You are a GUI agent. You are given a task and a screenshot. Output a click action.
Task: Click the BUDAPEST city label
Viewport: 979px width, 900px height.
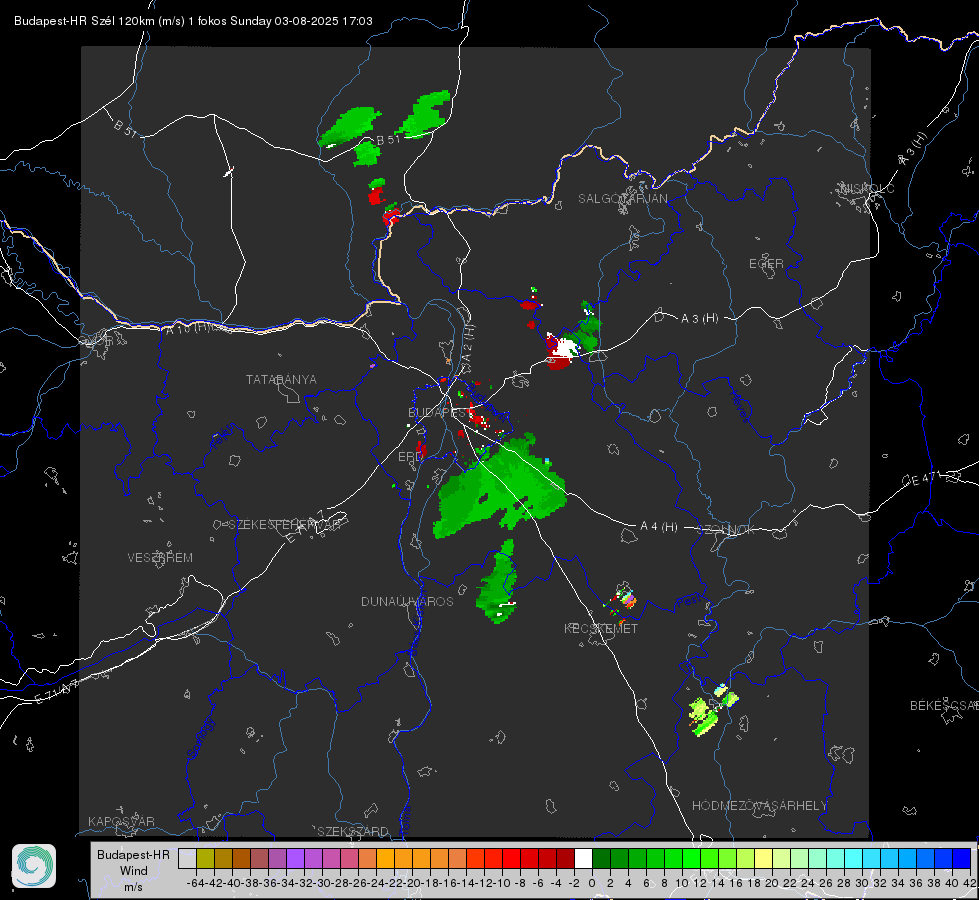click(x=438, y=412)
